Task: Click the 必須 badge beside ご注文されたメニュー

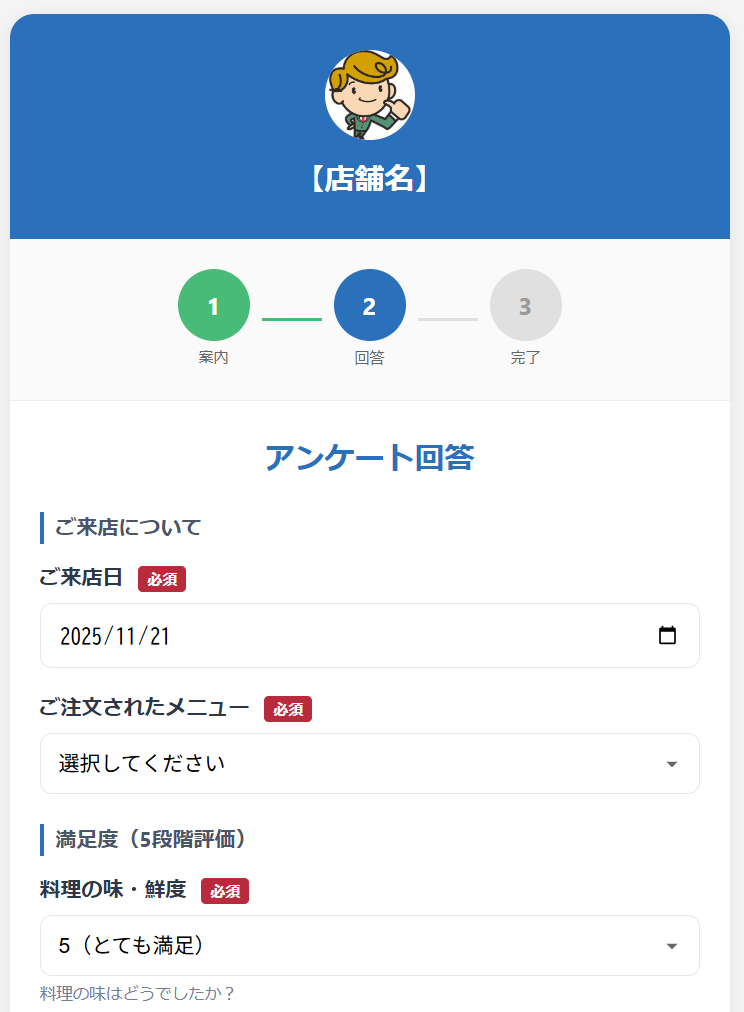Action: [x=288, y=709]
